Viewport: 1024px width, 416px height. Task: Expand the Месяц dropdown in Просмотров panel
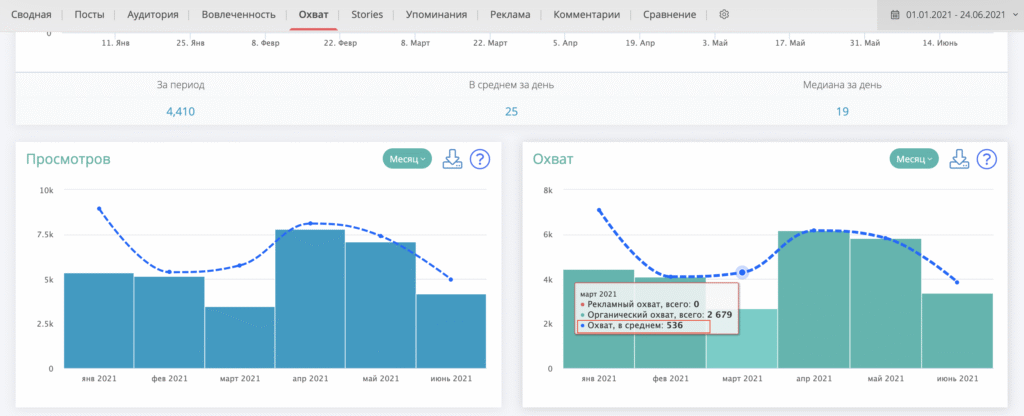click(x=407, y=159)
